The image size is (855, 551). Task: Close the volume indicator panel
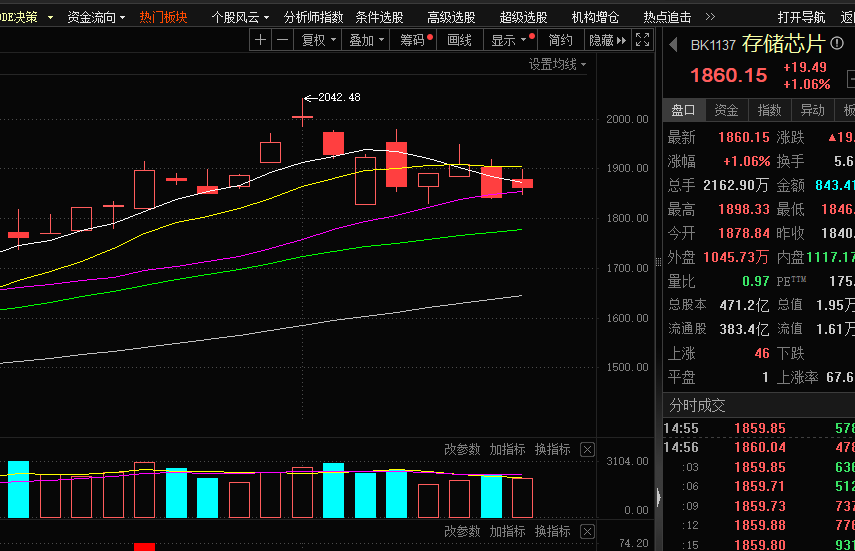click(587, 450)
